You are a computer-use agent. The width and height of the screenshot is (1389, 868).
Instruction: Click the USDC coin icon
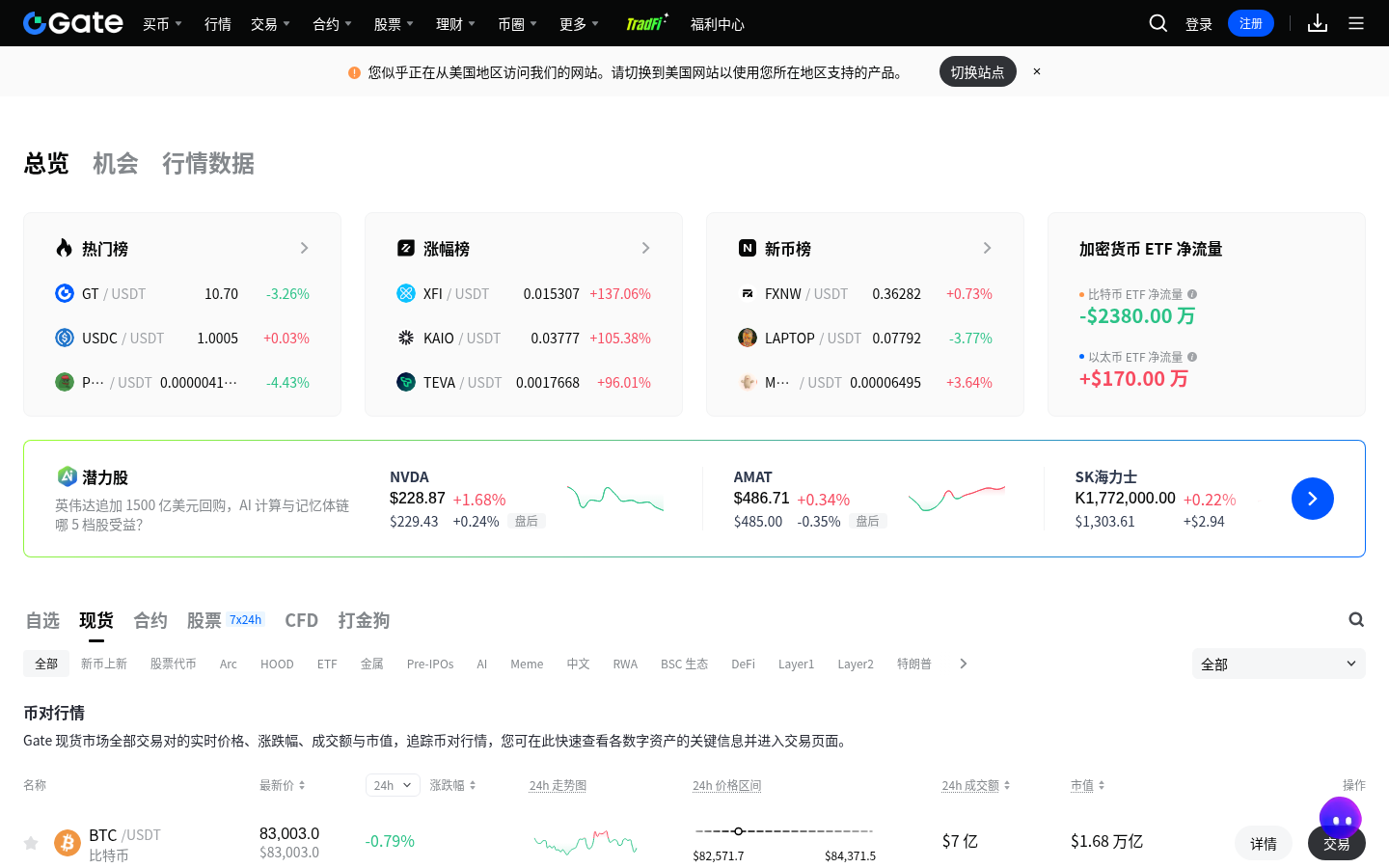click(65, 338)
